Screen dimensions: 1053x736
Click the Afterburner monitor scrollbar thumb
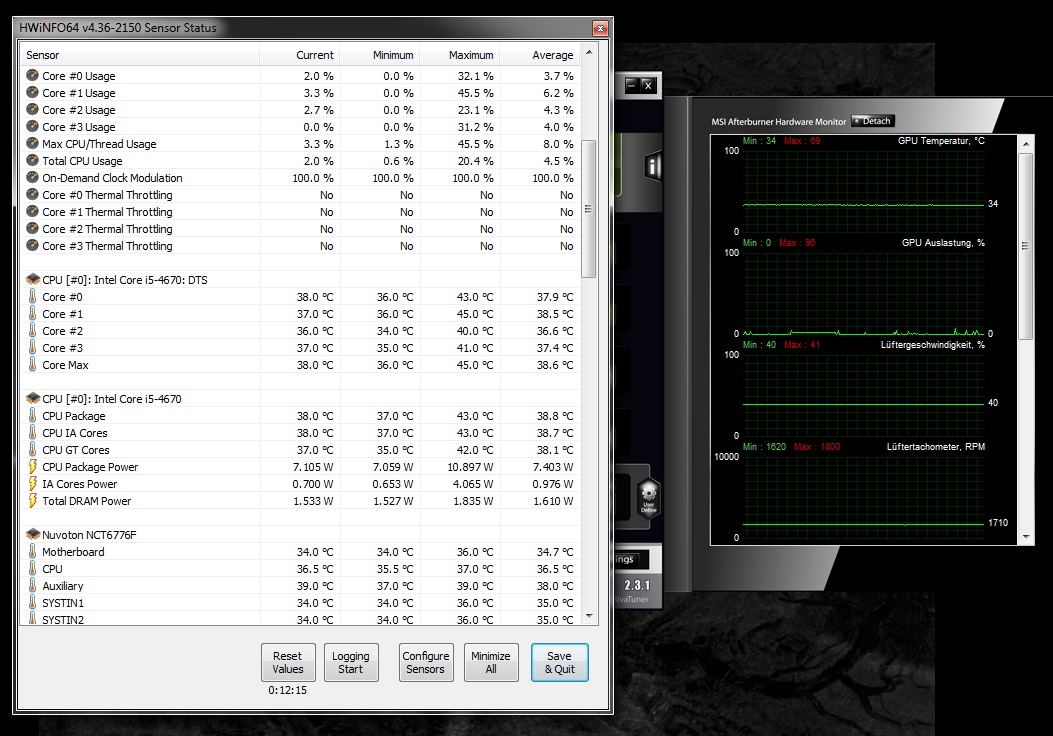point(1025,246)
